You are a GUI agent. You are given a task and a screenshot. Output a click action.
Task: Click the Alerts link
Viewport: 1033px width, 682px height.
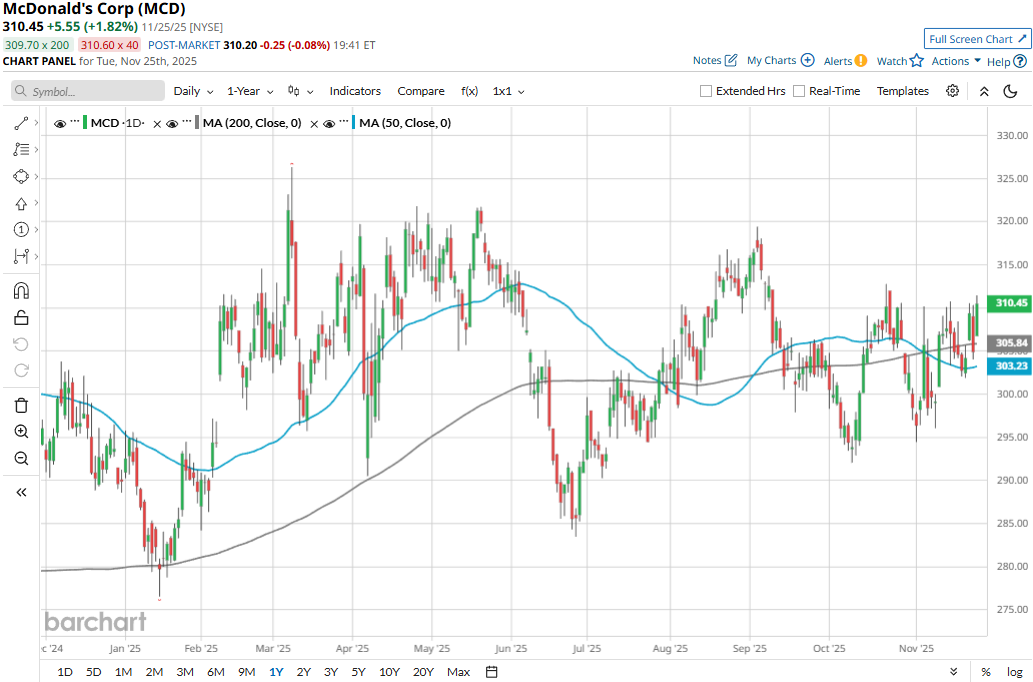click(838, 61)
